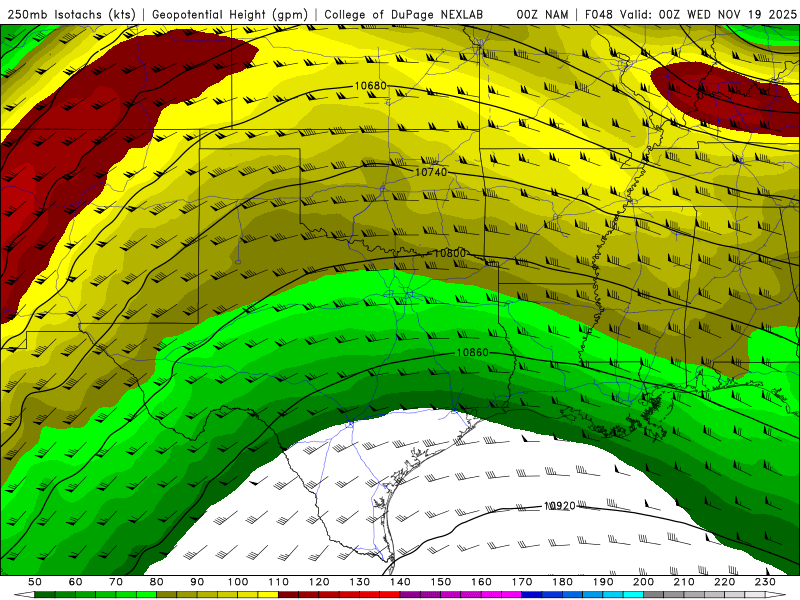Pick the 200 value on the color scale
Image resolution: width=800 pixels, height=600 pixels.
click(643, 582)
